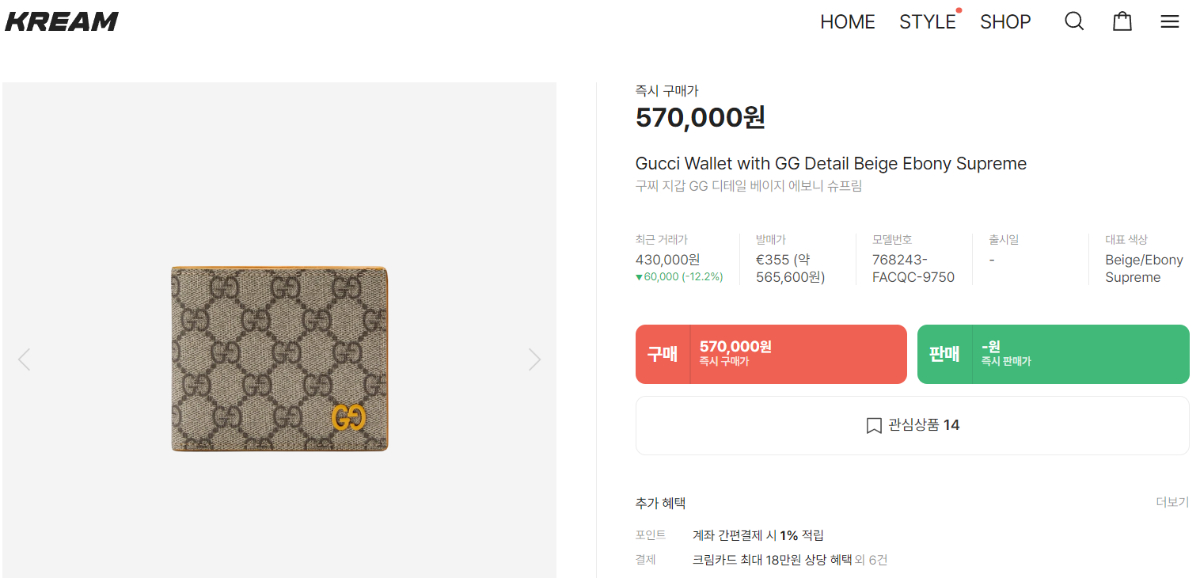The image size is (1200, 578).
Task: Click the green 판매 sell button
Action: (1053, 354)
